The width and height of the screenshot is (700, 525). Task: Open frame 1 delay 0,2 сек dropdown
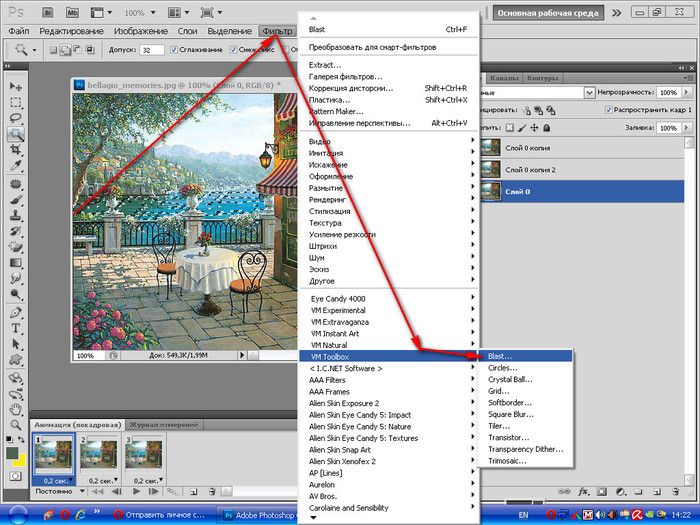coord(71,480)
